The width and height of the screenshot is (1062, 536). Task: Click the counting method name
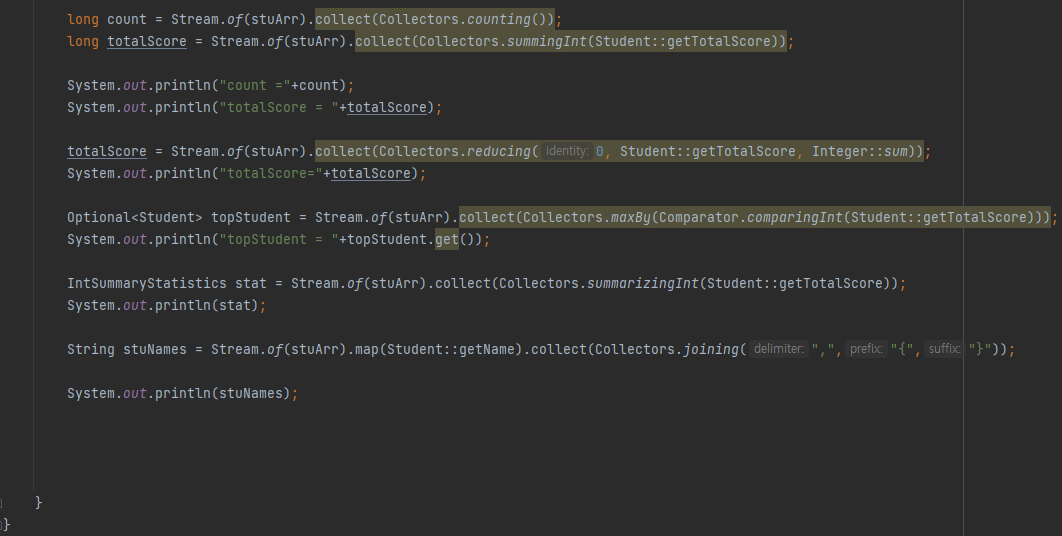pyautogui.click(x=500, y=20)
